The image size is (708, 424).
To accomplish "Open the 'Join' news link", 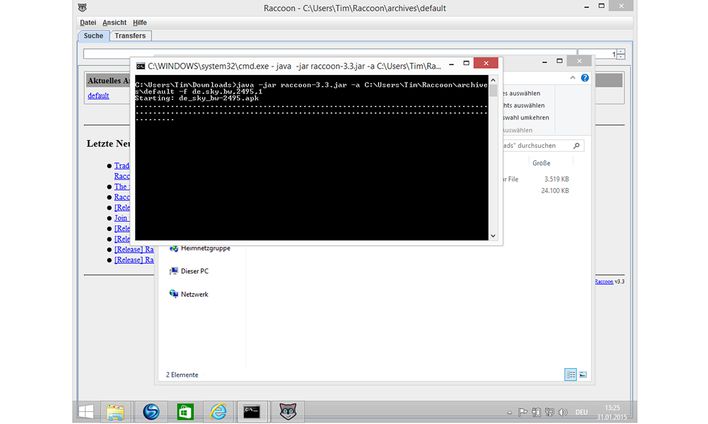I will click(x=121, y=218).
